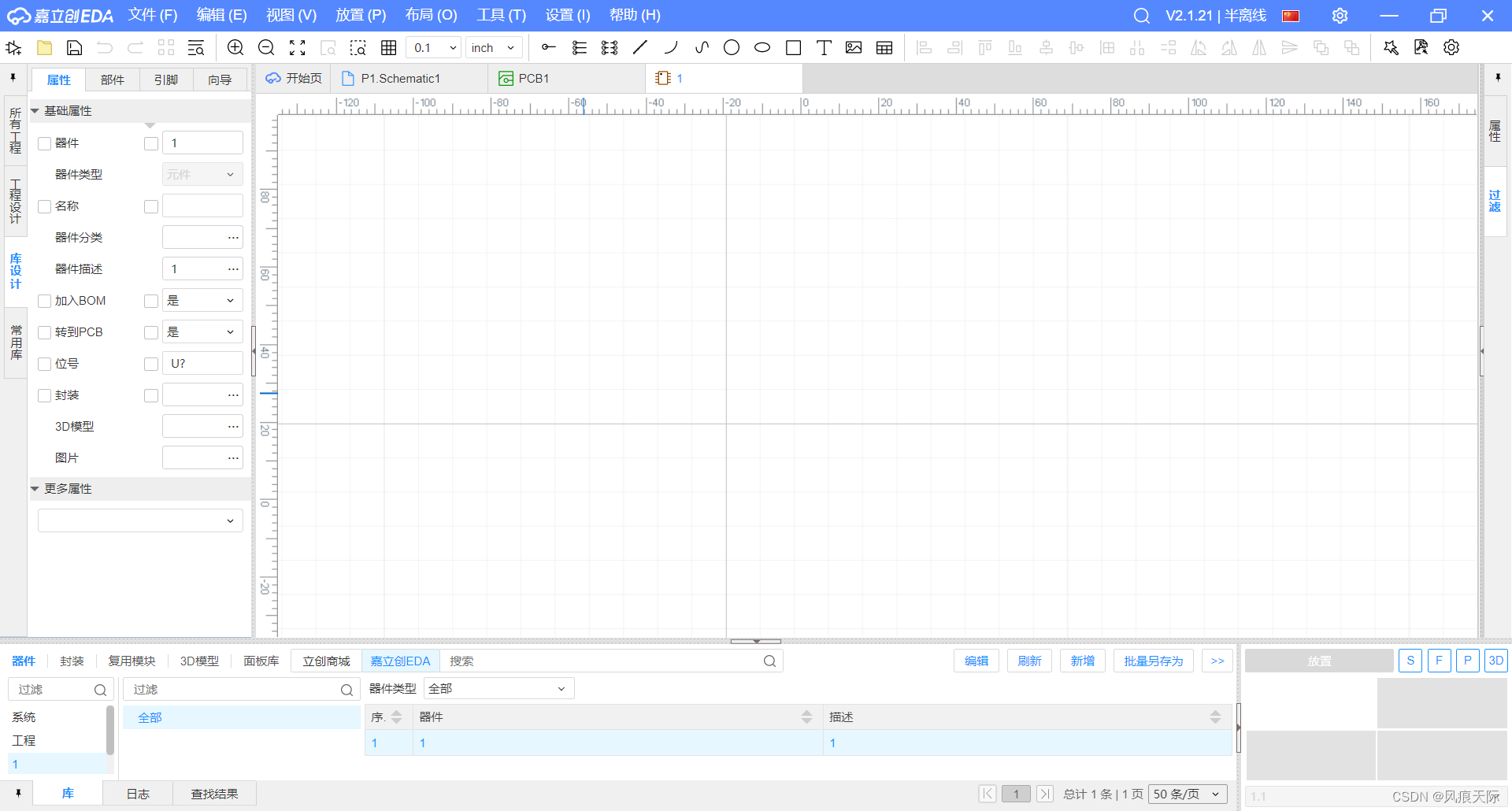Tick the checkbox left of 位号 label

45,364
